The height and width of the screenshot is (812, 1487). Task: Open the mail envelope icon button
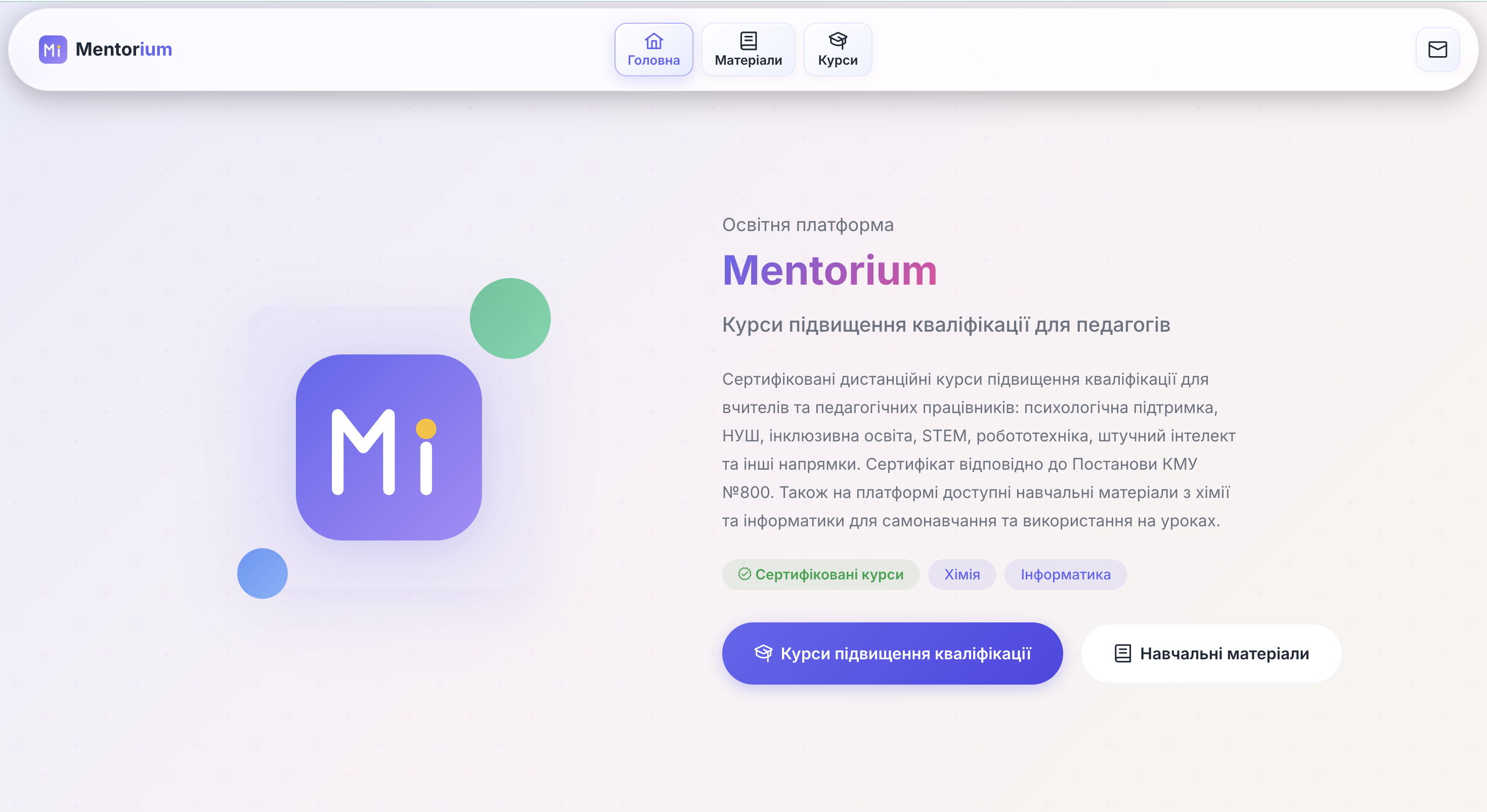[x=1437, y=50]
